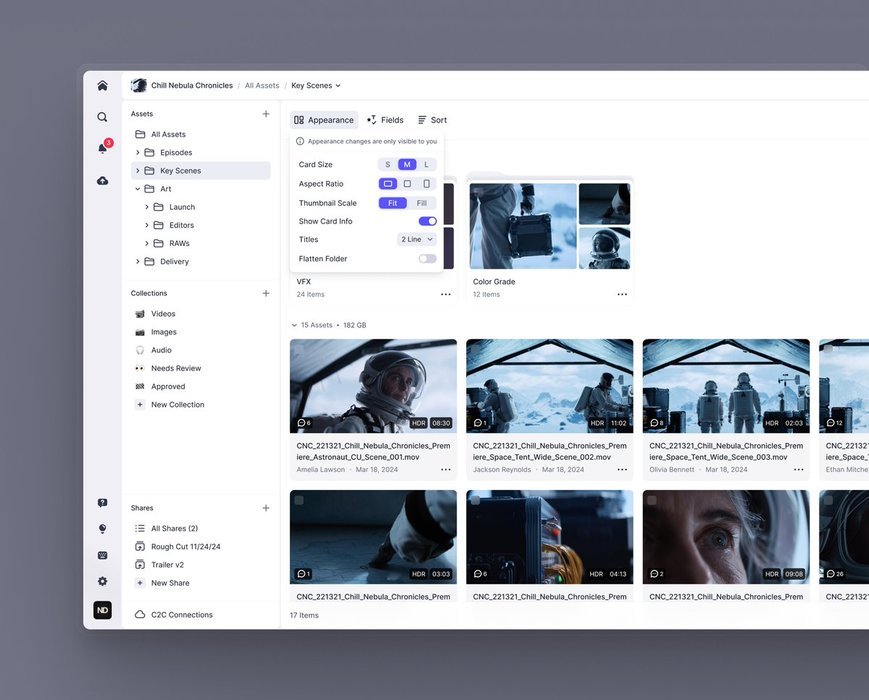
Task: Open more options for Astronaut_CU_Scene_001 asset
Action: (446, 469)
